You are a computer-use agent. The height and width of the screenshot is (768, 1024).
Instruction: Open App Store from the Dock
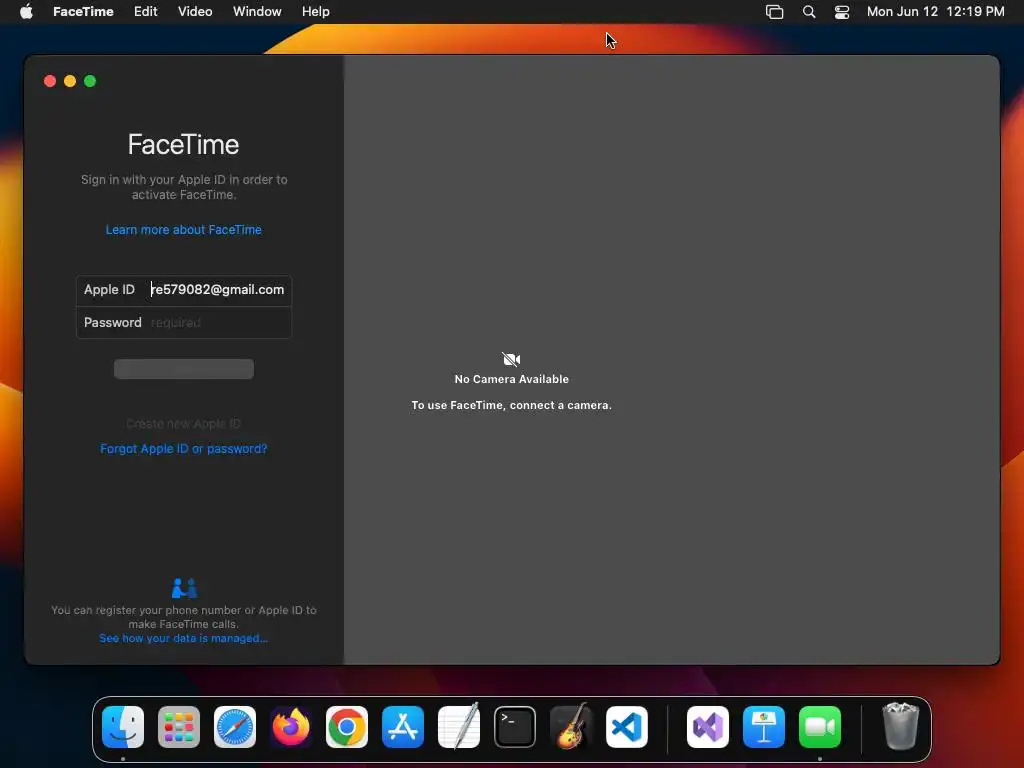403,727
